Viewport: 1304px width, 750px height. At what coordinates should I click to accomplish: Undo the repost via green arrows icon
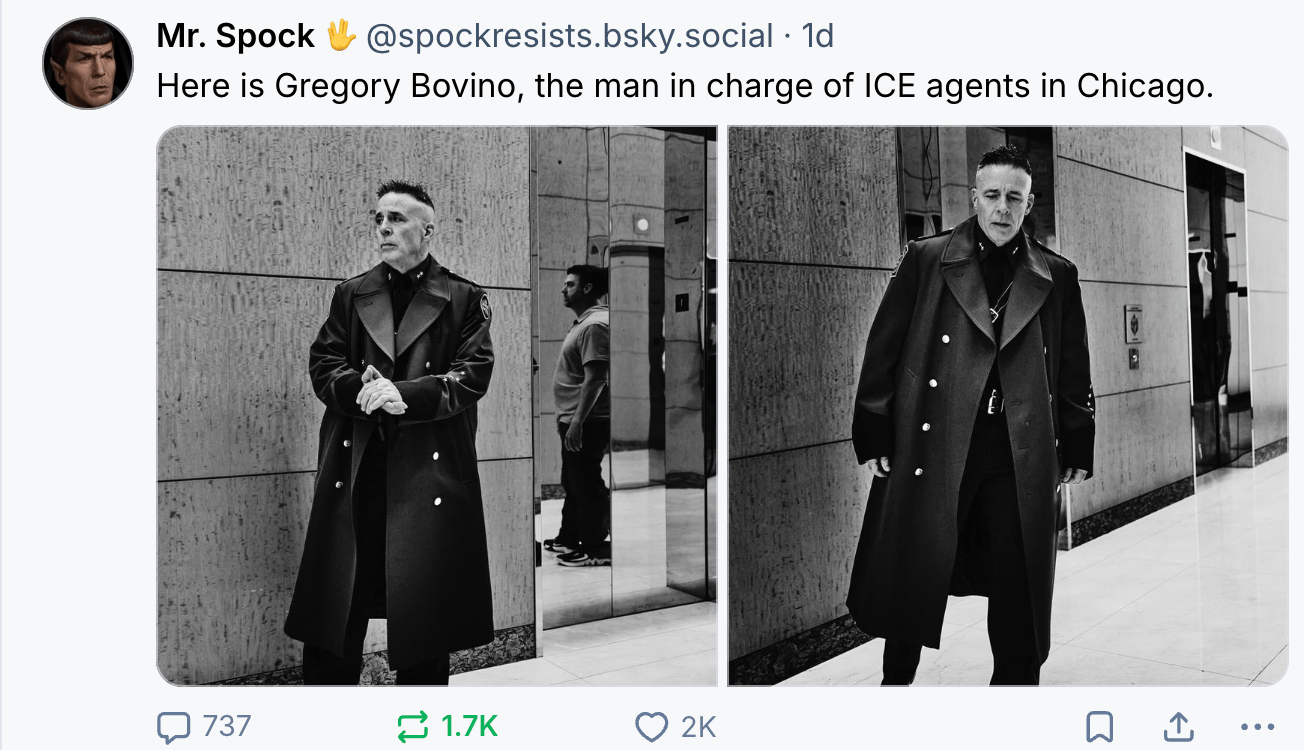412,727
